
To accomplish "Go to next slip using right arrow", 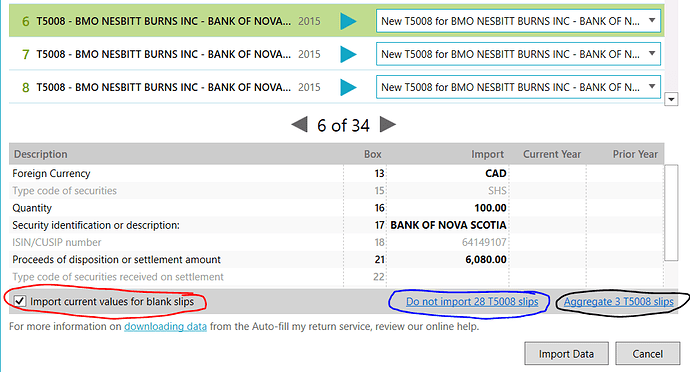I will click(388, 125).
